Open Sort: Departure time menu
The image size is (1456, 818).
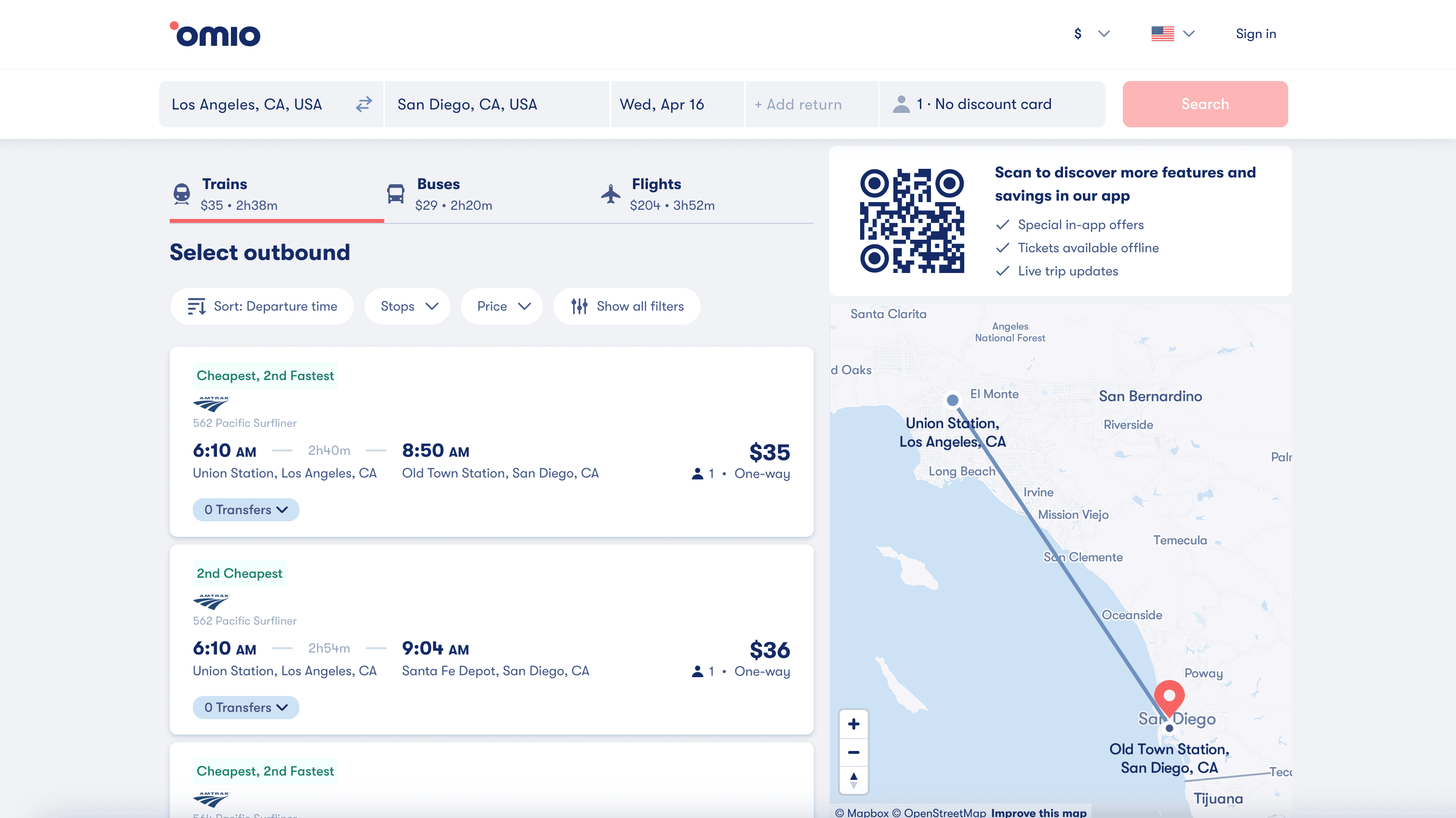pyautogui.click(x=262, y=306)
